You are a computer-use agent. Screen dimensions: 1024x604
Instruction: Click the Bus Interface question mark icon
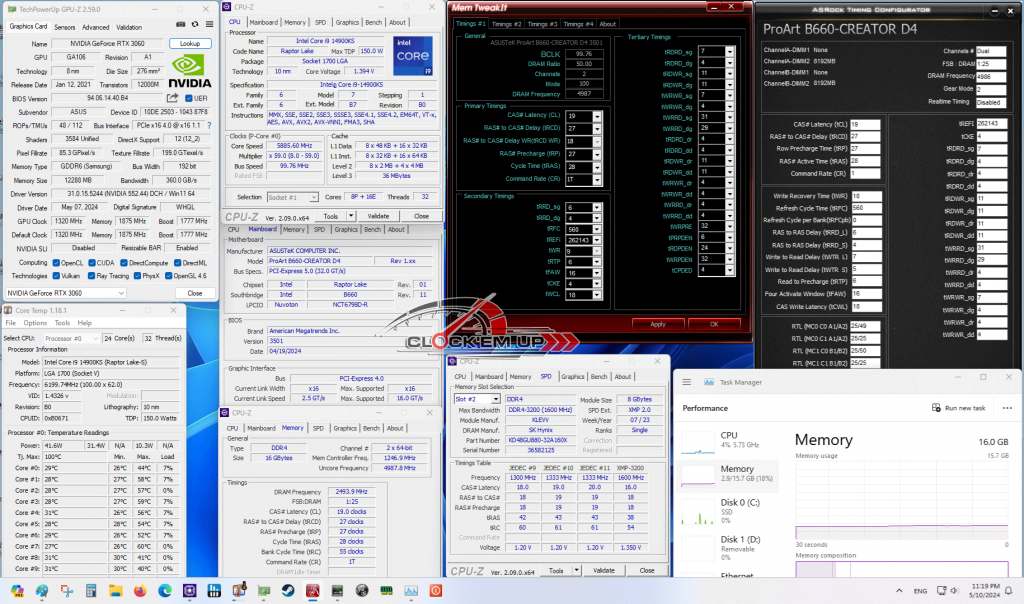point(209,125)
